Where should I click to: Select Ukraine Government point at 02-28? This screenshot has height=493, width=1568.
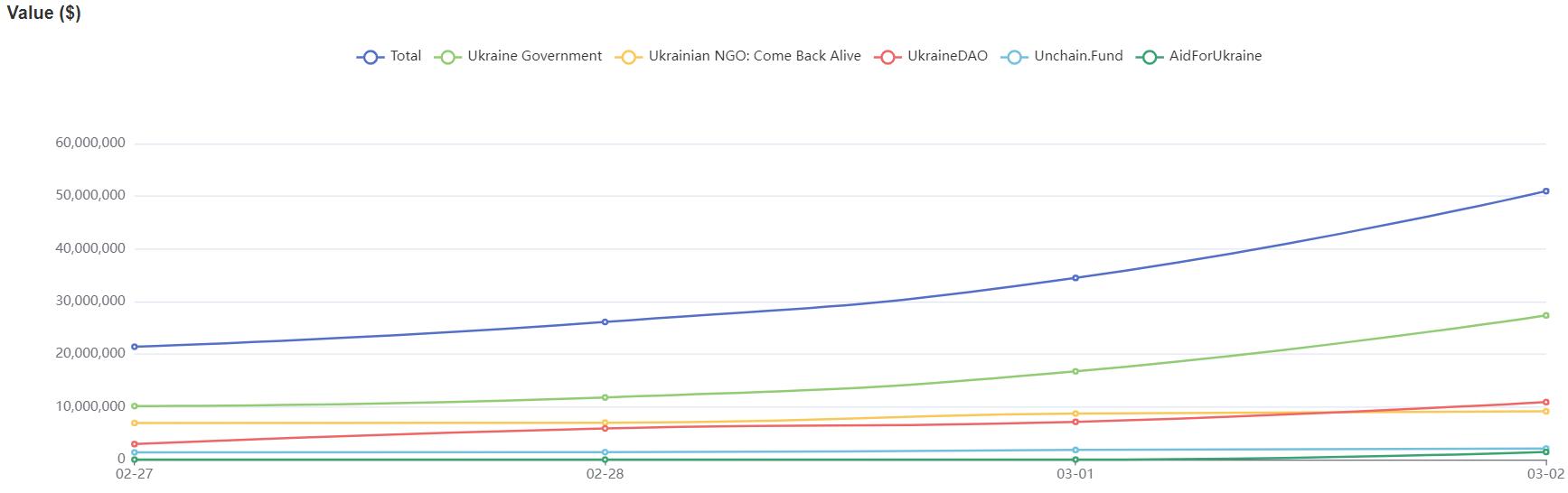pyautogui.click(x=605, y=397)
